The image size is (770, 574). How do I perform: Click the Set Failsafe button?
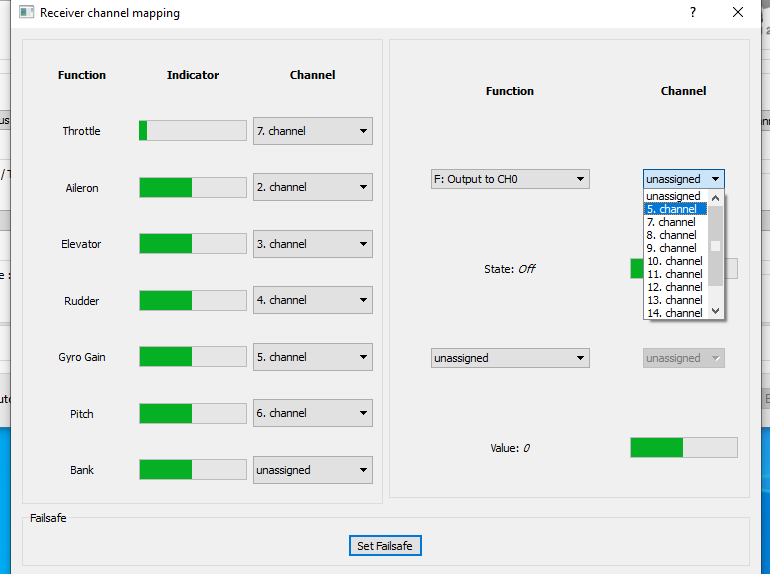pos(386,546)
